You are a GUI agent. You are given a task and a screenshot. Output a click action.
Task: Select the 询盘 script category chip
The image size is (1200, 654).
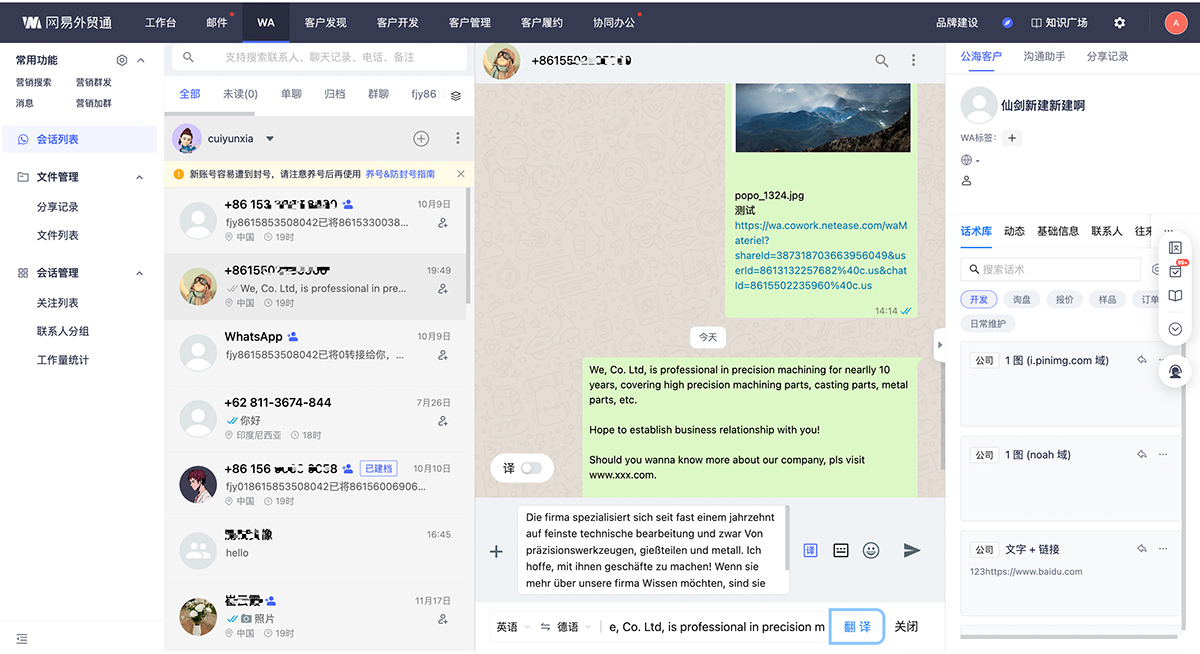tap(1021, 299)
